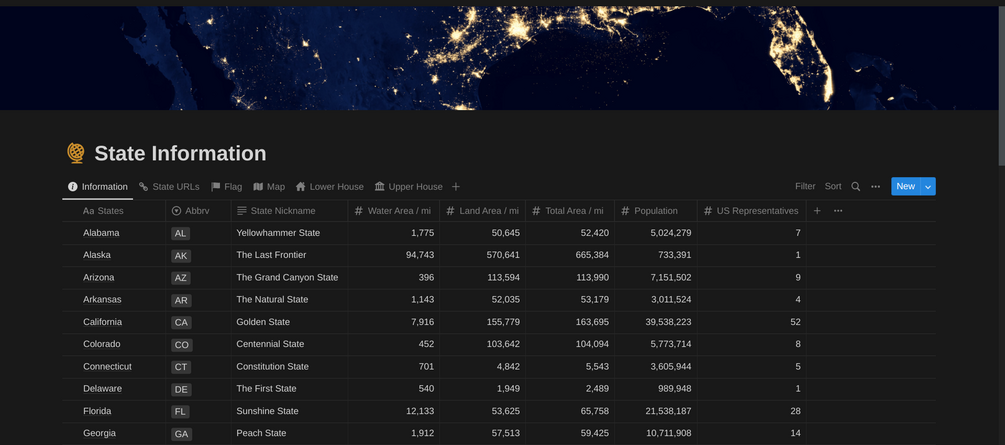Switch to the Flag view tab
The height and width of the screenshot is (445, 1005).
(x=227, y=187)
